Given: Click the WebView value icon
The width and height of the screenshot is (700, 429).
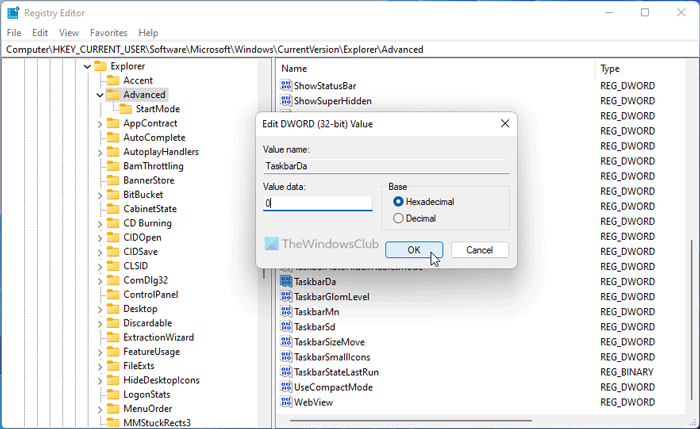Looking at the screenshot, I should point(286,402).
